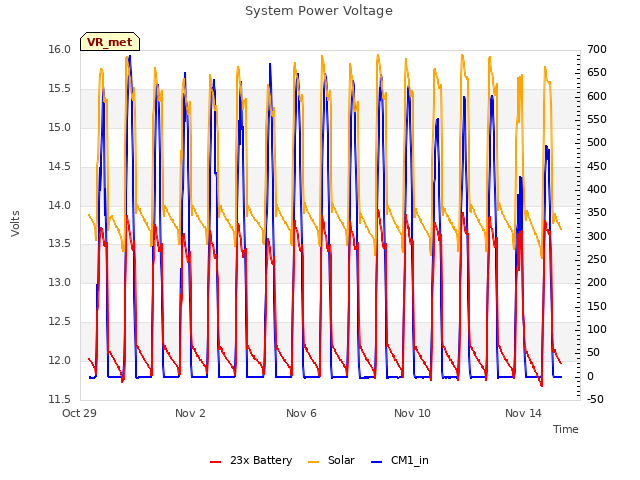Click the 250 right axis value

tap(597, 259)
